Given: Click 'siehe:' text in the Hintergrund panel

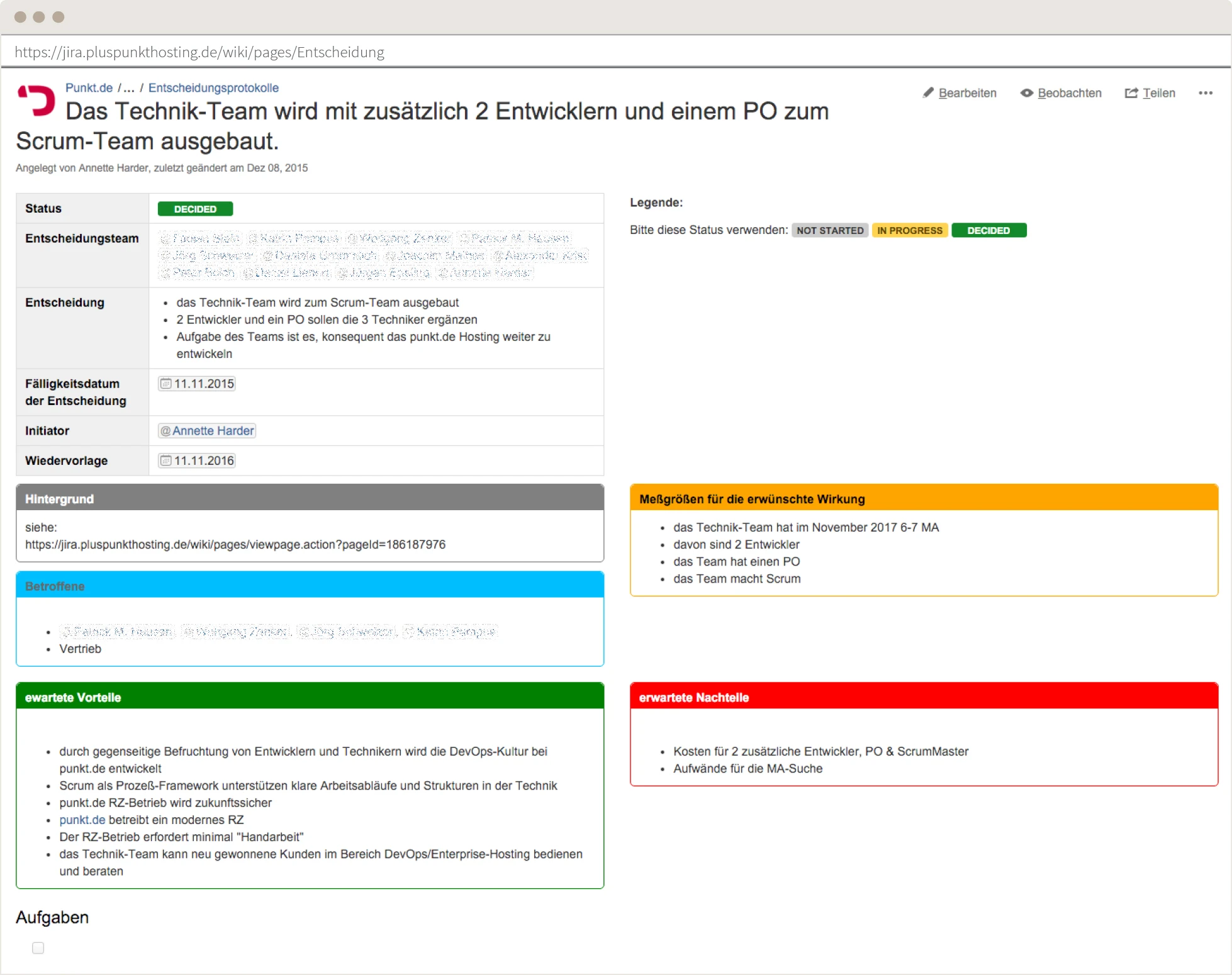Looking at the screenshot, I should pyautogui.click(x=41, y=528).
